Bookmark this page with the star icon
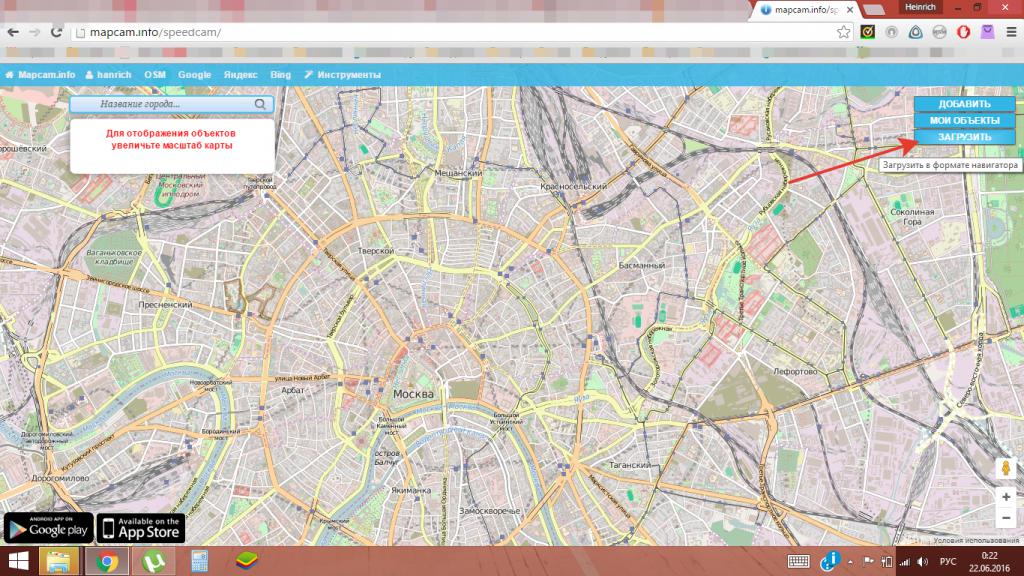The width and height of the screenshot is (1024, 576). point(844,32)
